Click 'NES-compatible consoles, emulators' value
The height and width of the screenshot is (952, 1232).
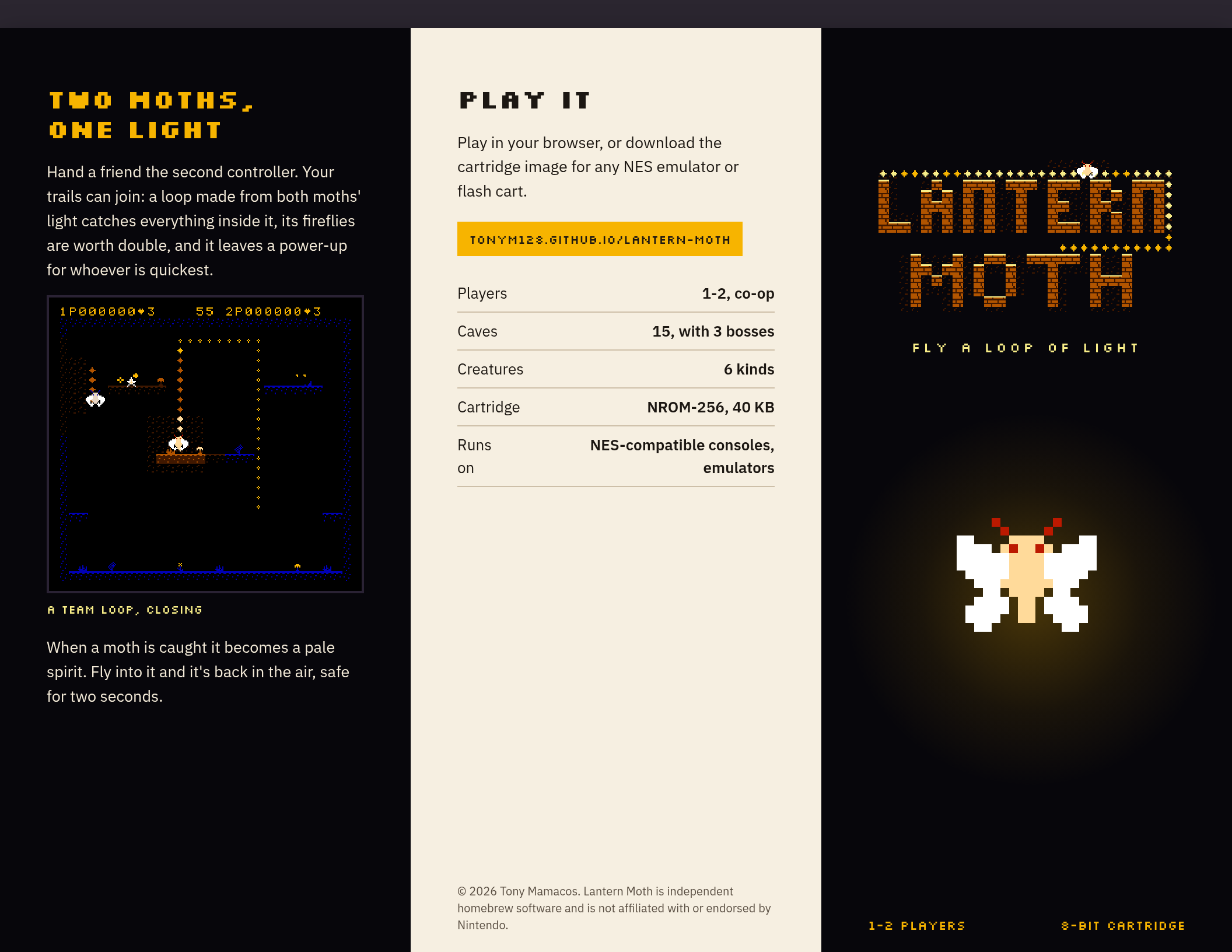(x=682, y=456)
